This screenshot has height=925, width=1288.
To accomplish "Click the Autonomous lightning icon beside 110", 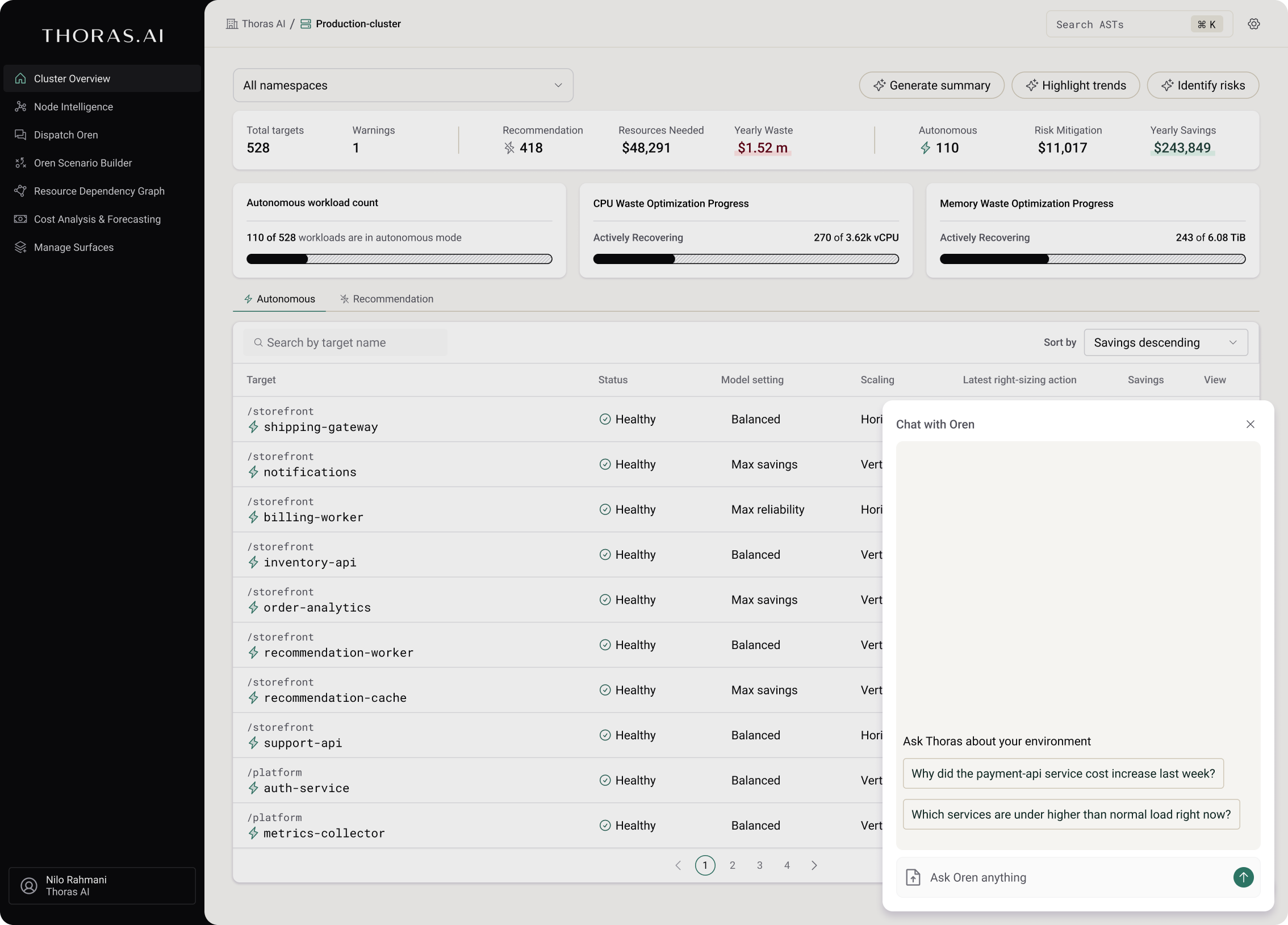I will [x=926, y=148].
